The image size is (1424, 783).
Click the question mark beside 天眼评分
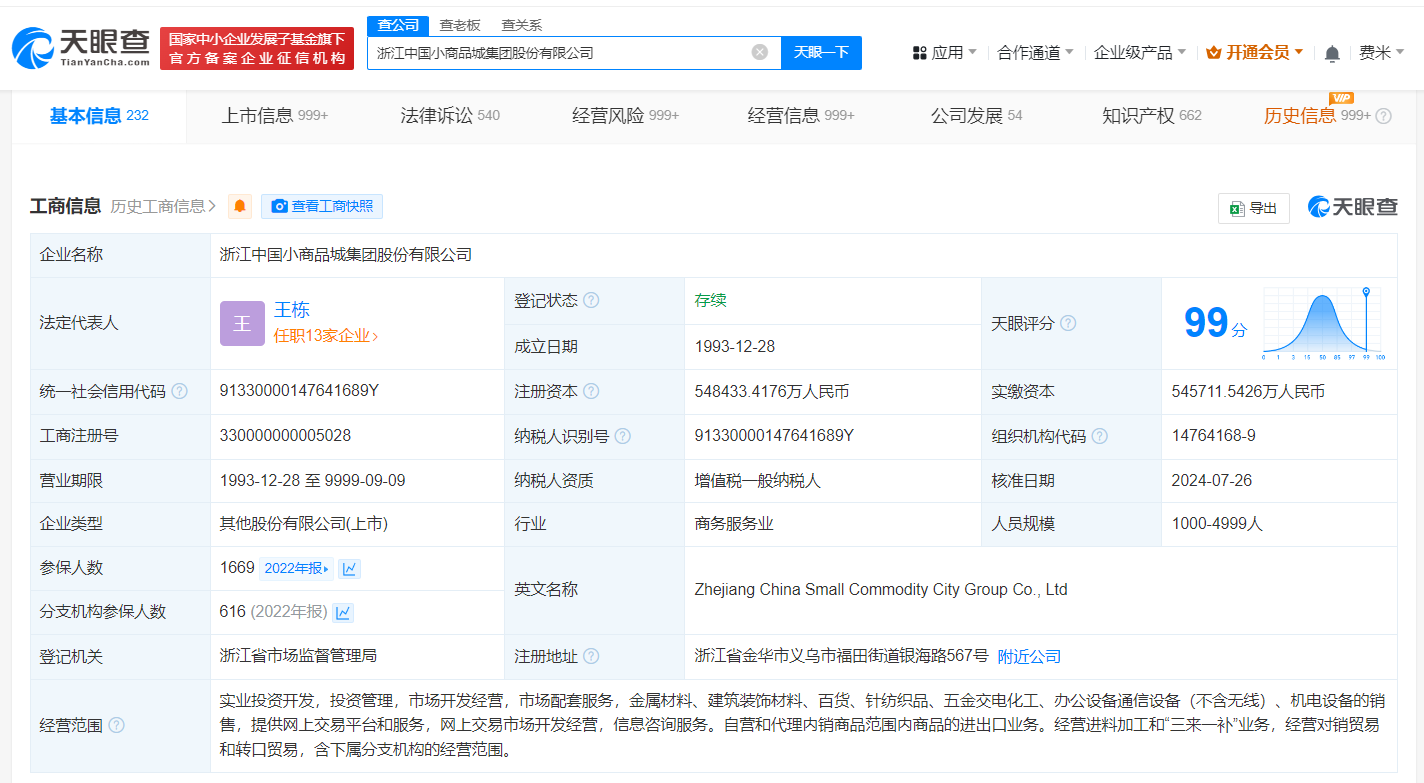pos(1069,323)
